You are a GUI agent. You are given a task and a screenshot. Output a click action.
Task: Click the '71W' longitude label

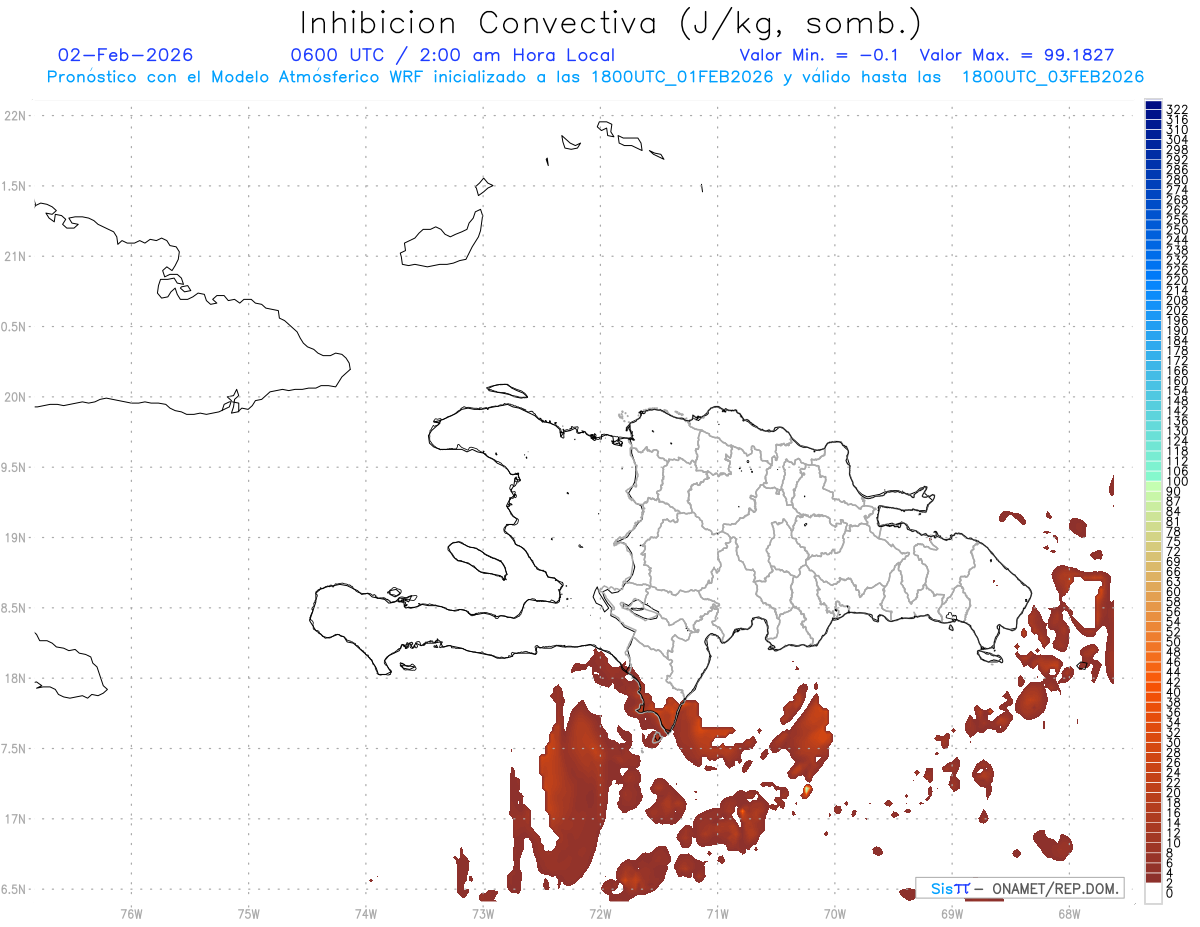tap(717, 912)
